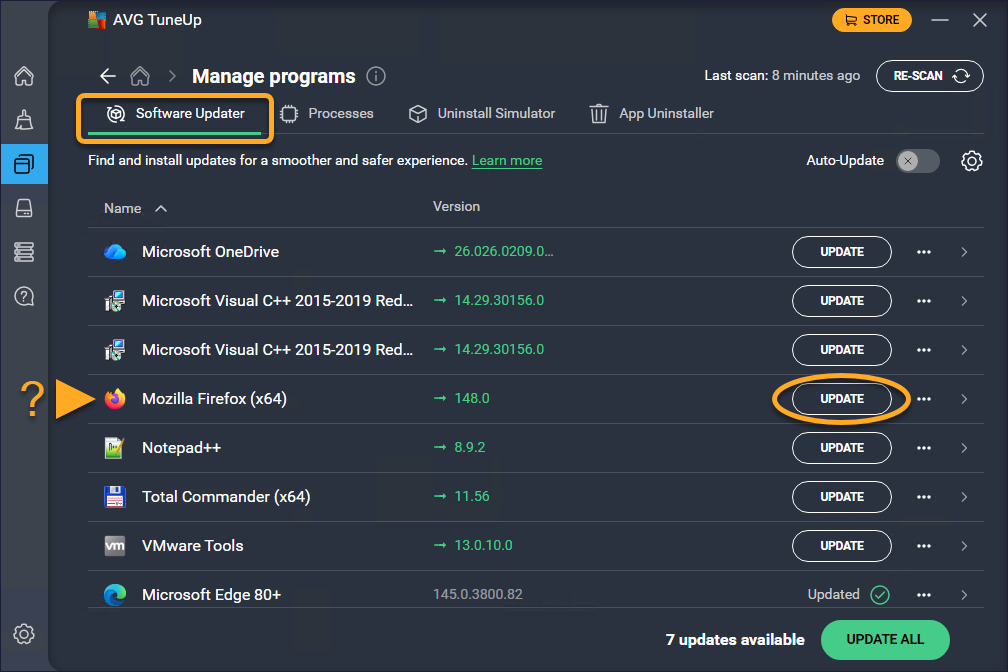Image resolution: width=1008 pixels, height=672 pixels.
Task: Update Total Commander (x64)
Action: pos(841,497)
